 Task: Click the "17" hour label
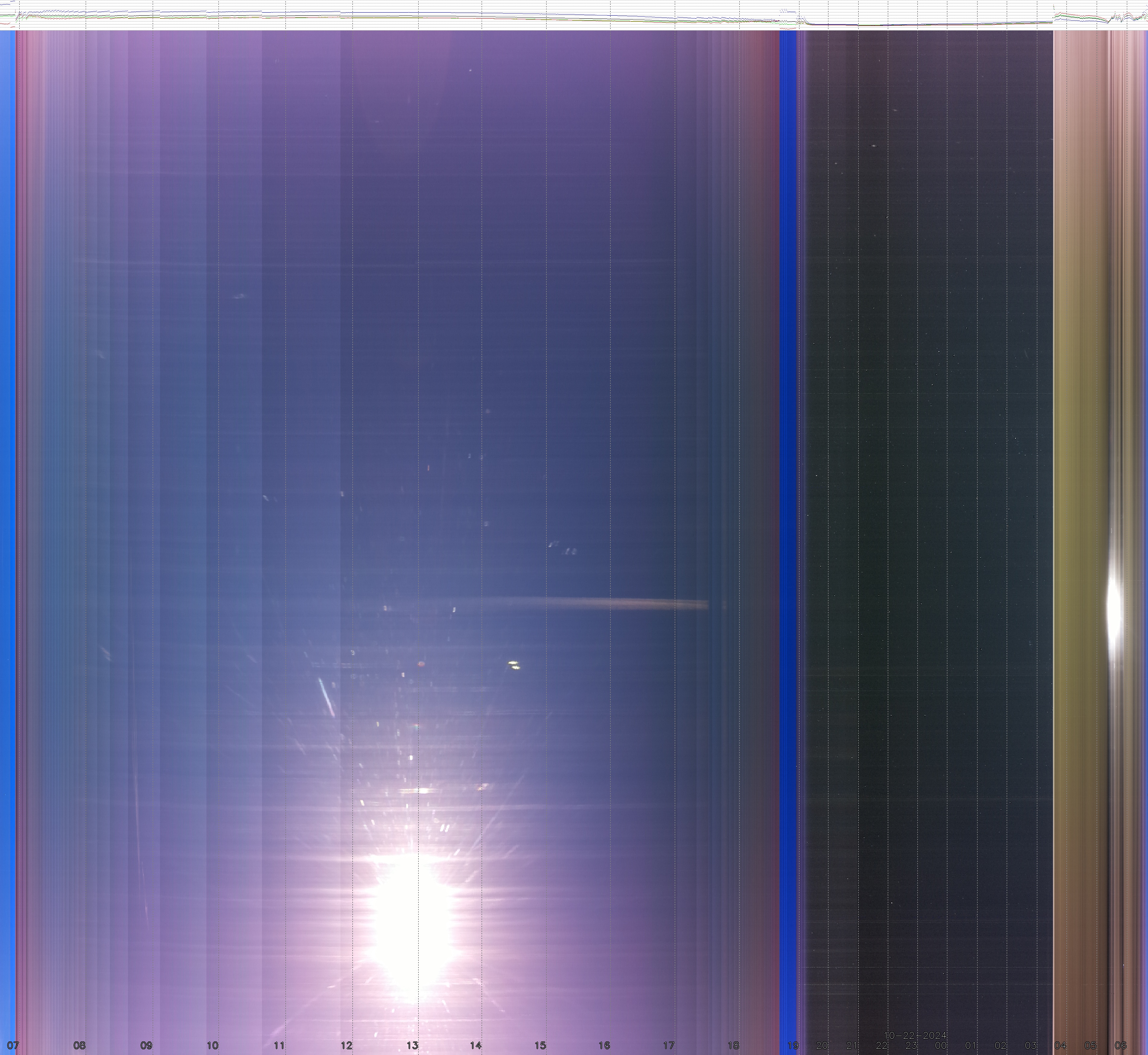pos(668,1046)
